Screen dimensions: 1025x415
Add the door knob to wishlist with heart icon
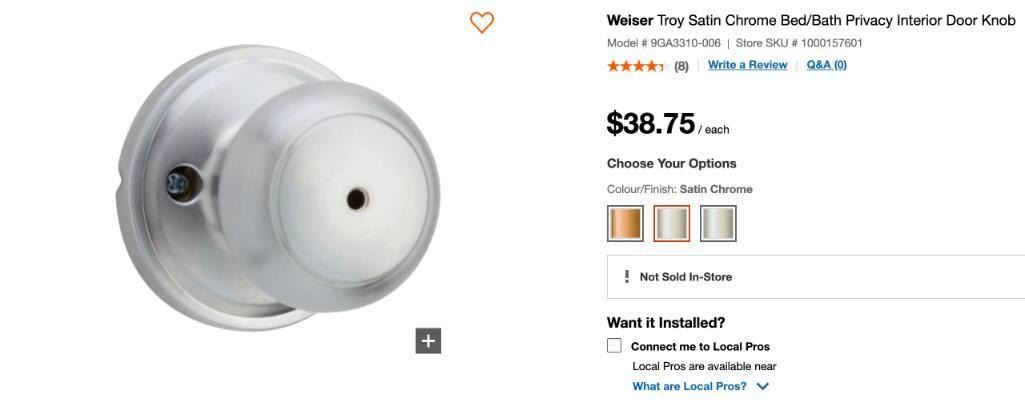[482, 22]
